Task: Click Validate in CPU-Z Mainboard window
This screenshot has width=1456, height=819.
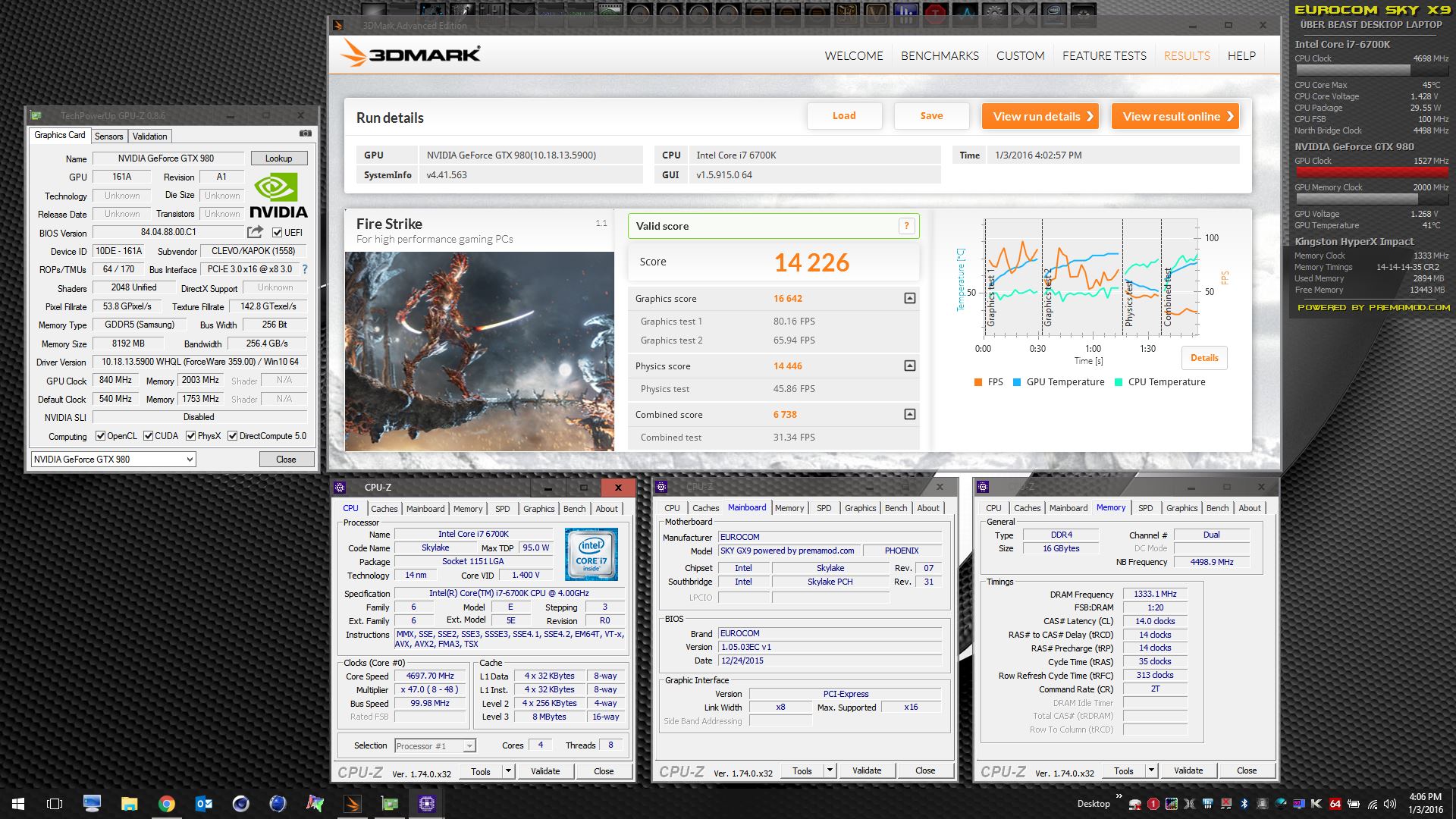Action: (867, 770)
